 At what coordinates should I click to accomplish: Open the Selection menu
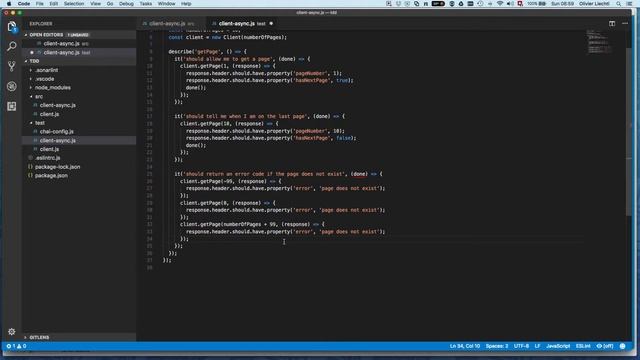(x=74, y=4)
